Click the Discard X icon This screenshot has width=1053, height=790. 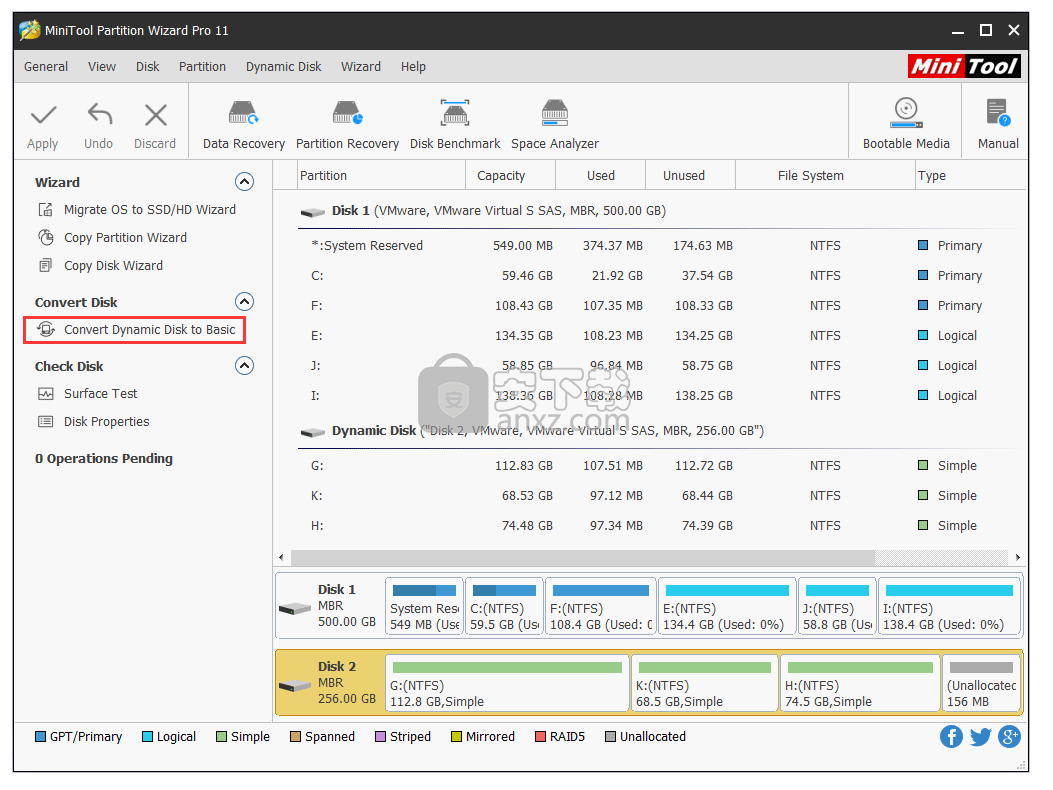pyautogui.click(x=156, y=116)
